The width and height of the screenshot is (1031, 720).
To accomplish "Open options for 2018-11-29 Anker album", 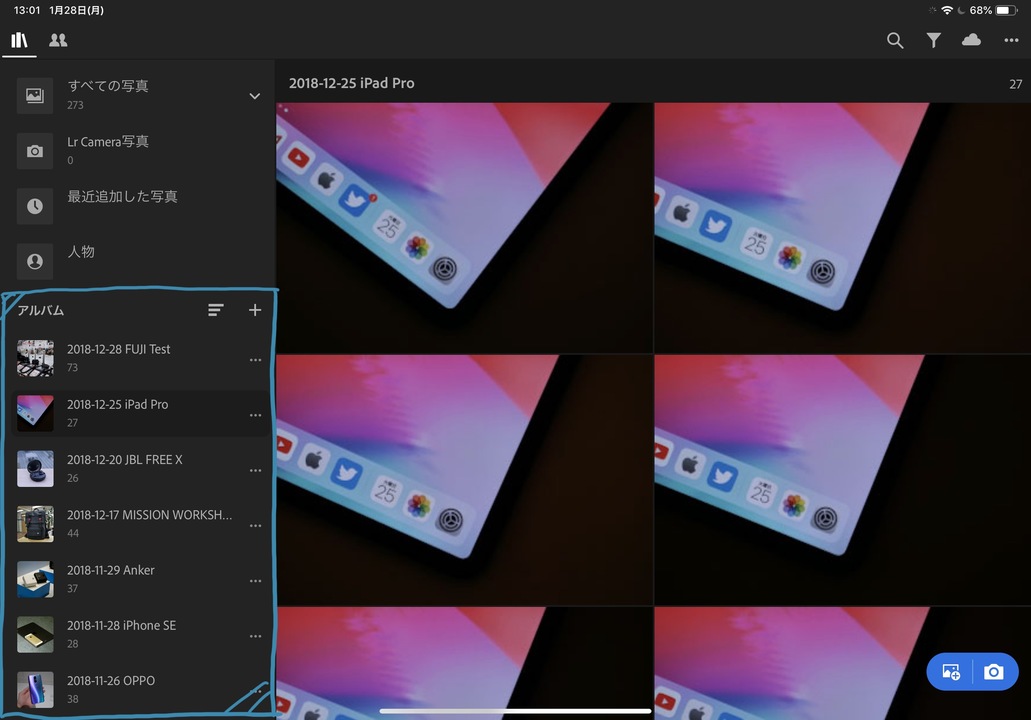I will coord(255,581).
